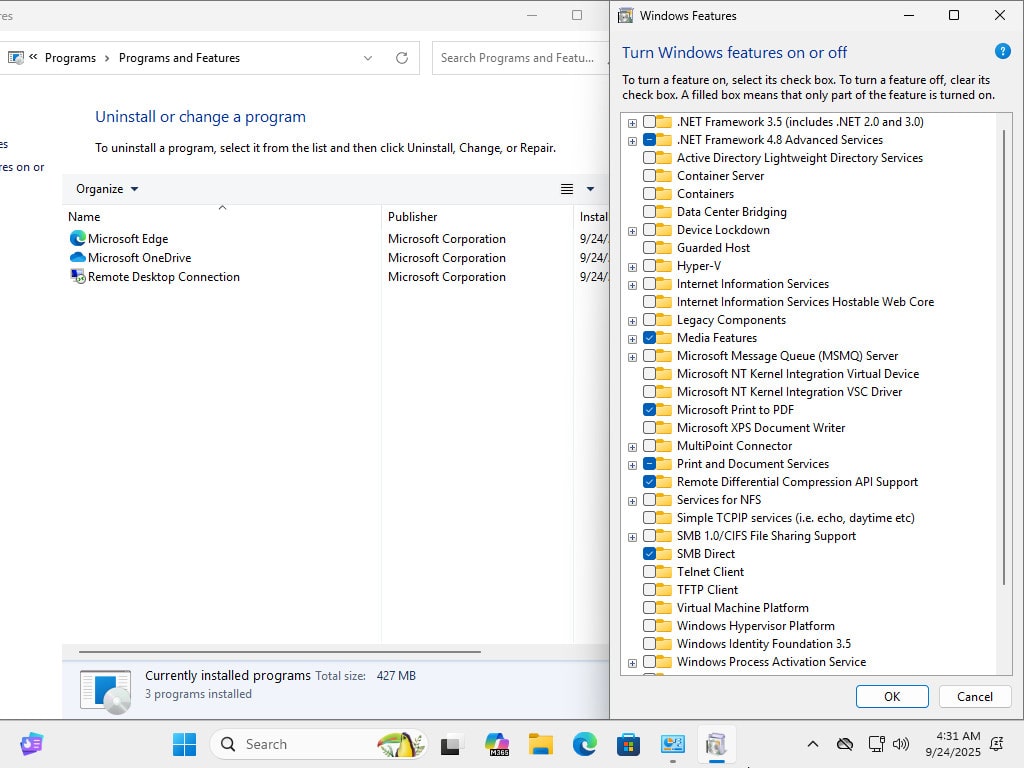Click the features list vertical scrollbar
This screenshot has height=768, width=1024.
click(x=1004, y=350)
